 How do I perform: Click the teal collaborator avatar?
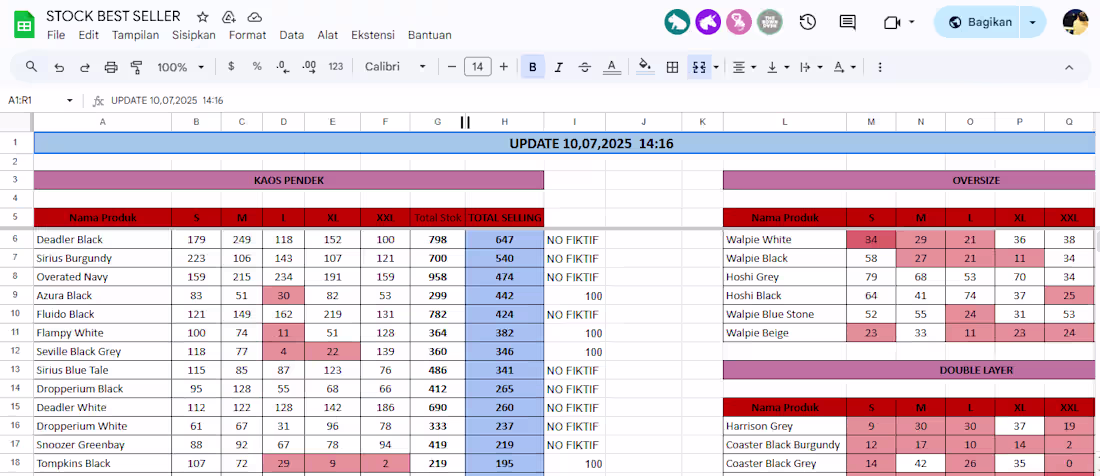pos(677,22)
